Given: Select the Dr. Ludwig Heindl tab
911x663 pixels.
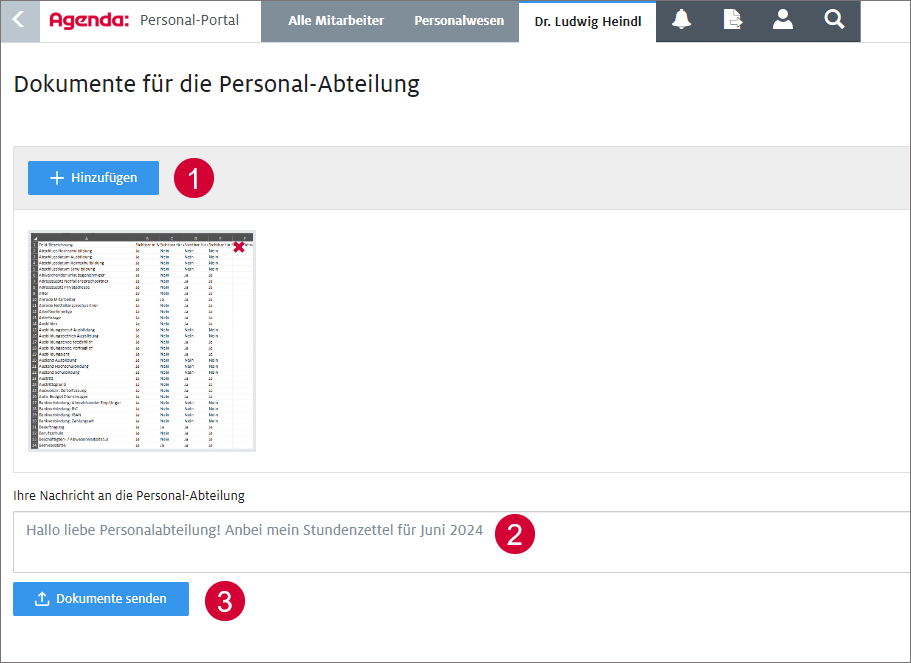Looking at the screenshot, I should [587, 21].
